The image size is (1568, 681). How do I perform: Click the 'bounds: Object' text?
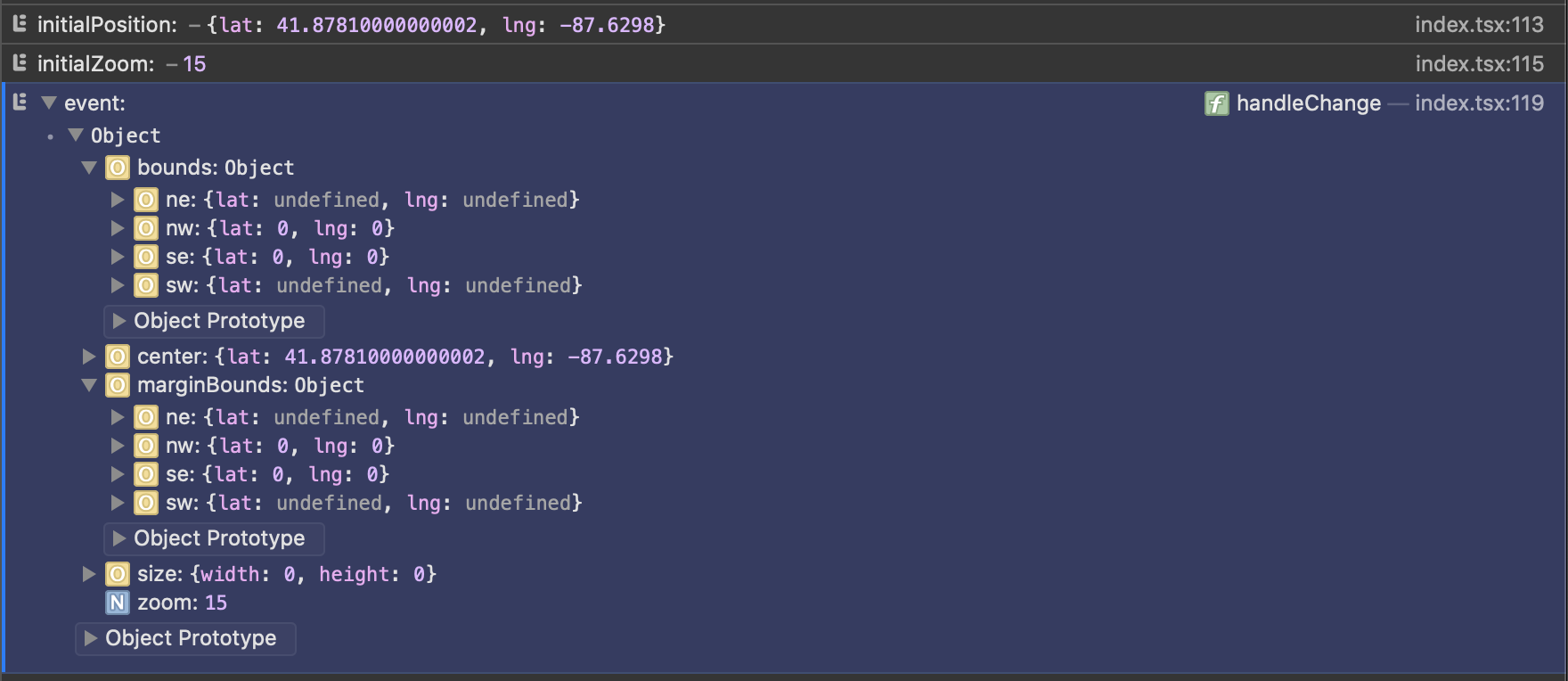216,168
